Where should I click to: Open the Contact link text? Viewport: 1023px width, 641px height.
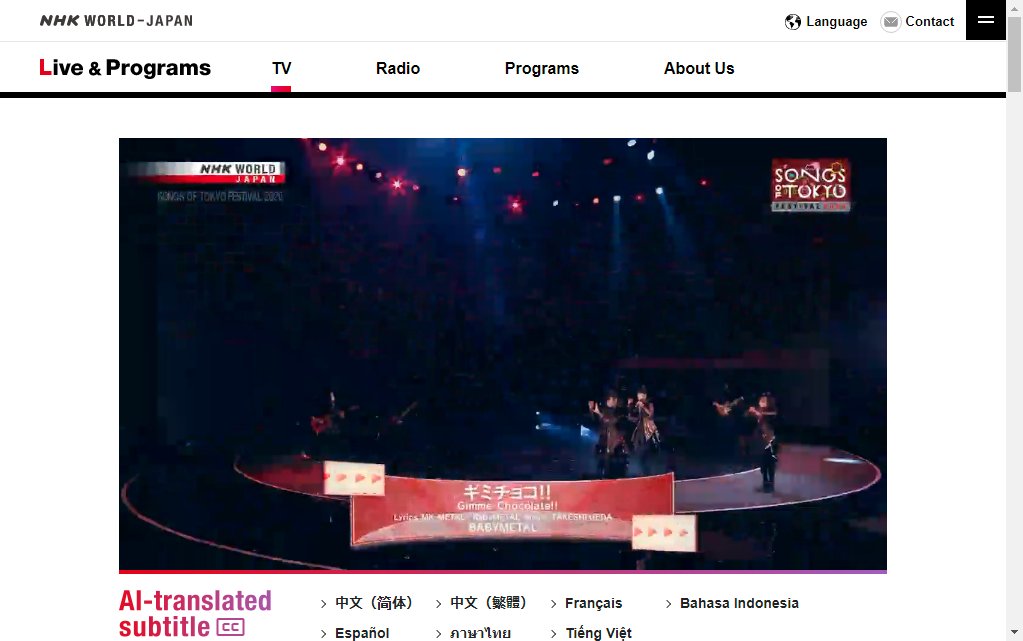(929, 22)
